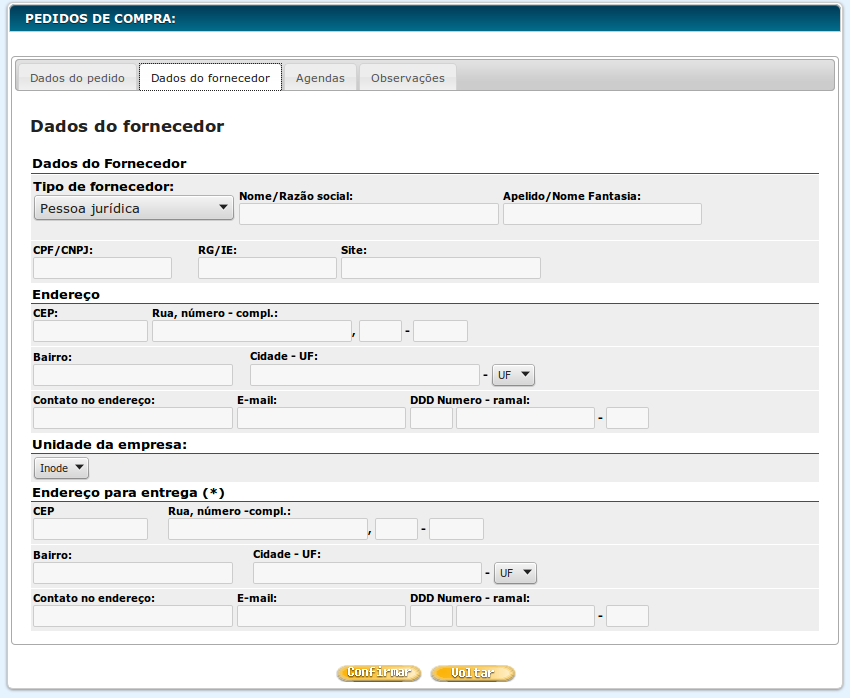Focus the CEP field under Endereço
Image resolution: width=850 pixels, height=698 pixels.
pyautogui.click(x=90, y=331)
